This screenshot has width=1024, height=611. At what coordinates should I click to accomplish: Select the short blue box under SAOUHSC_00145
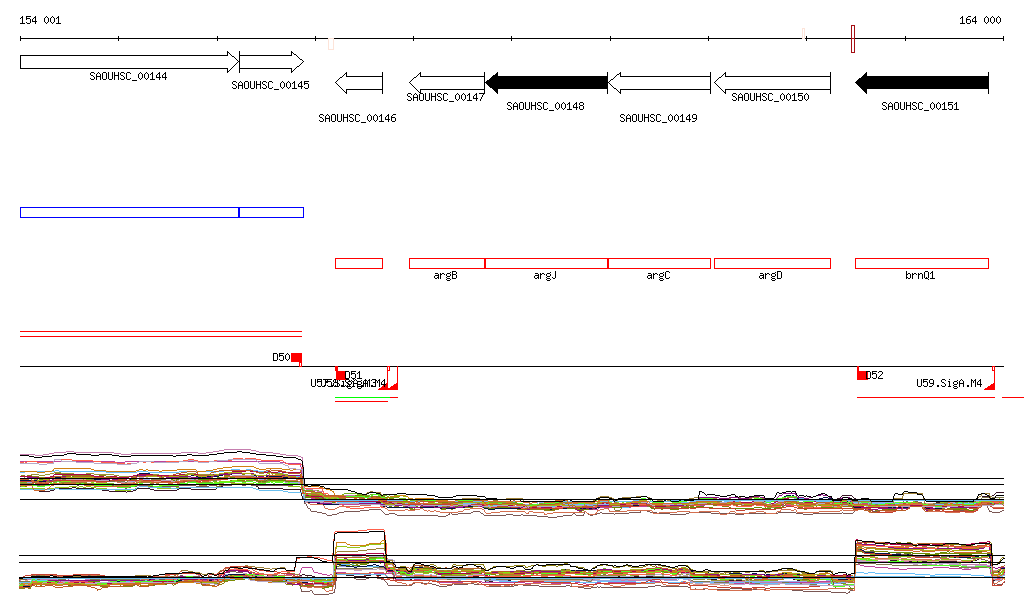pyautogui.click(x=272, y=213)
